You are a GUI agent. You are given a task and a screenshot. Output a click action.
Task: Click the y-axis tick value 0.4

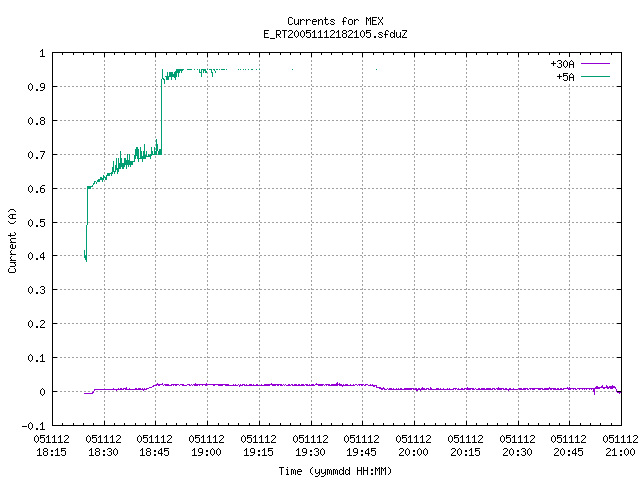pos(36,256)
